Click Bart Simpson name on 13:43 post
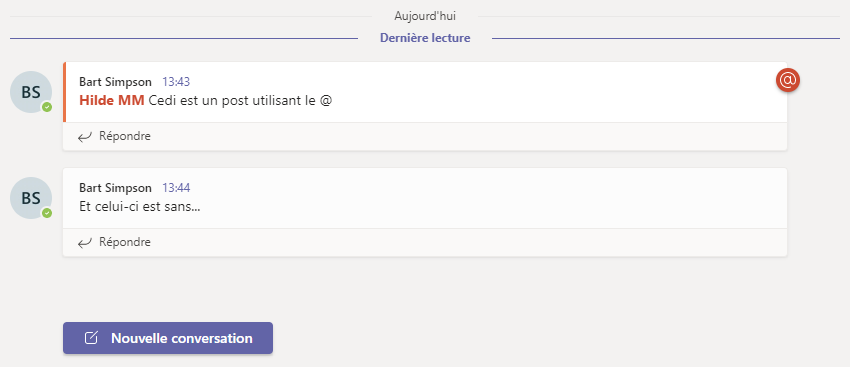 coord(115,82)
